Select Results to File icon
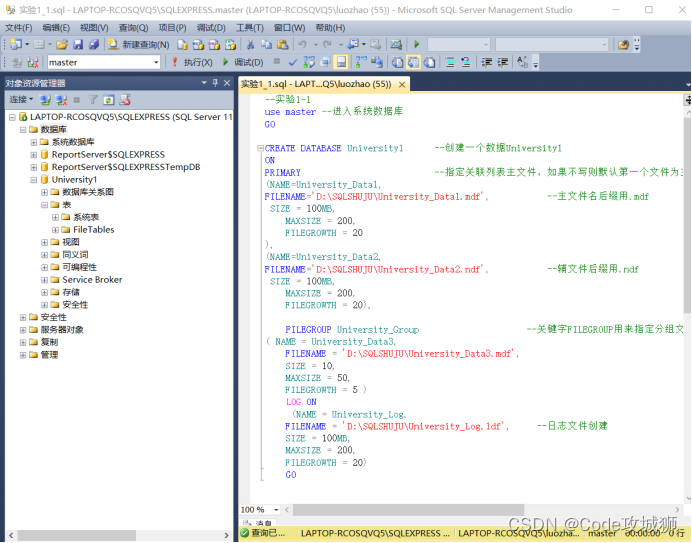The image size is (692, 543). tap(429, 62)
